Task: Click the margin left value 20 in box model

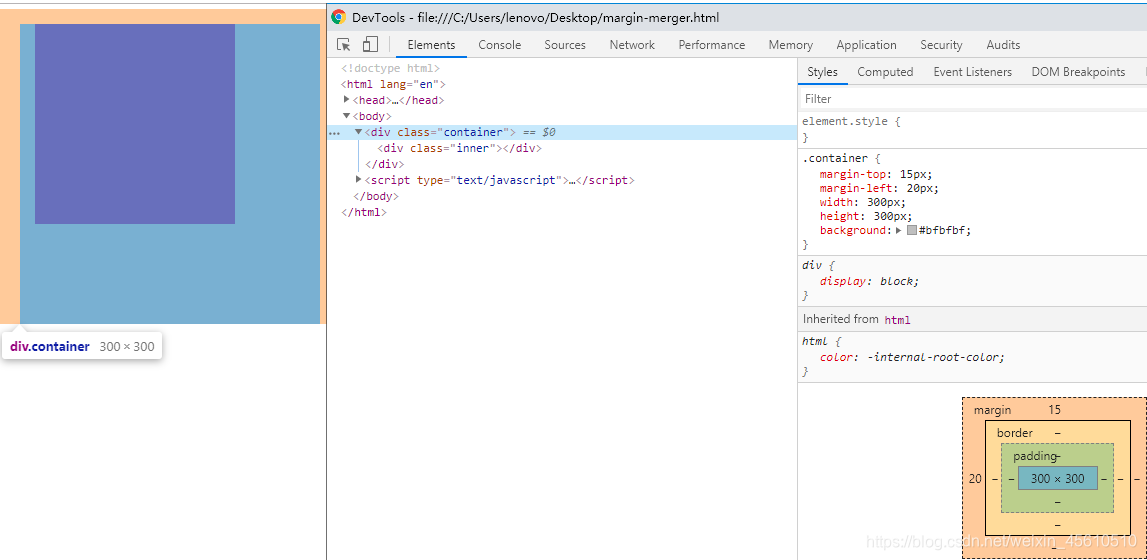Action: [975, 479]
